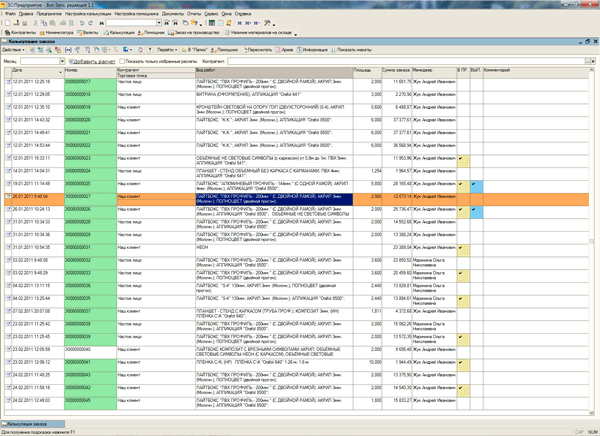Select the row numbered 30000000040
The image size is (600, 436).
point(297,353)
